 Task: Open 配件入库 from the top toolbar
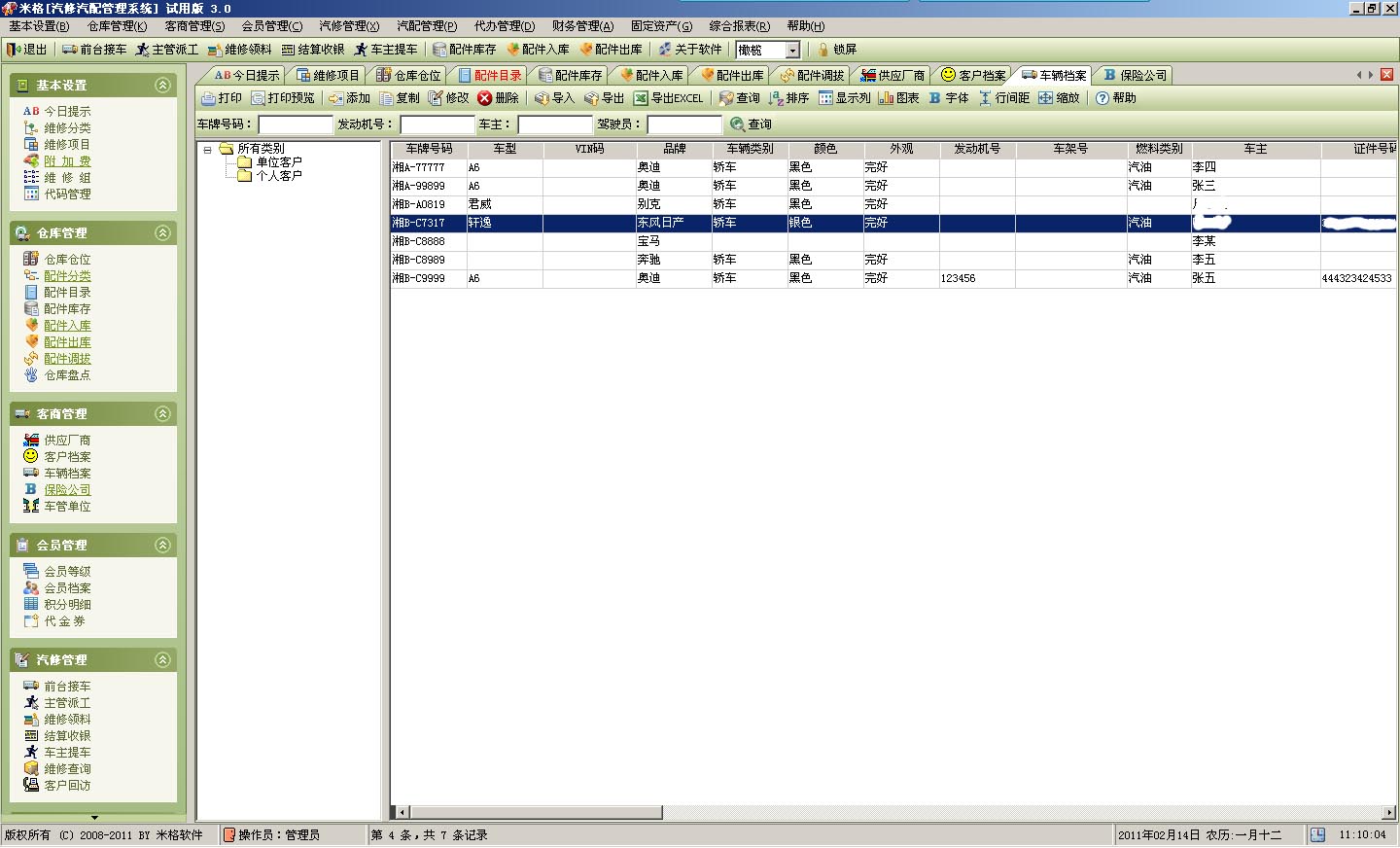pyautogui.click(x=538, y=50)
